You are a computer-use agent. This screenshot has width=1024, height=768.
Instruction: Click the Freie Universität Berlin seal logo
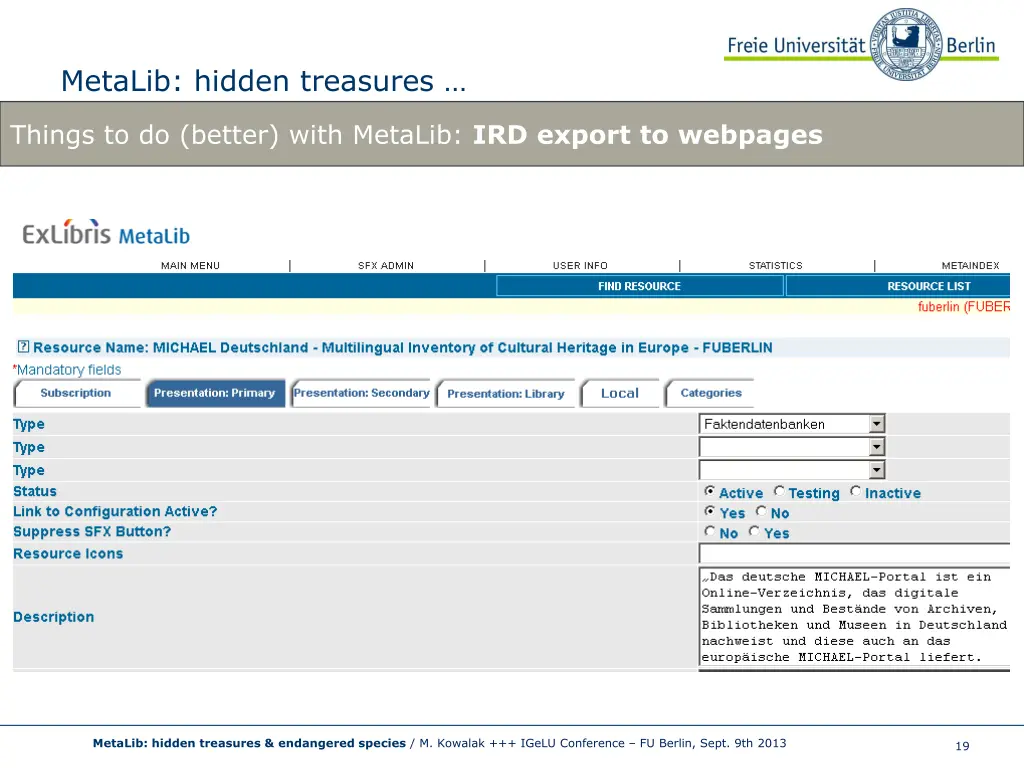point(906,44)
